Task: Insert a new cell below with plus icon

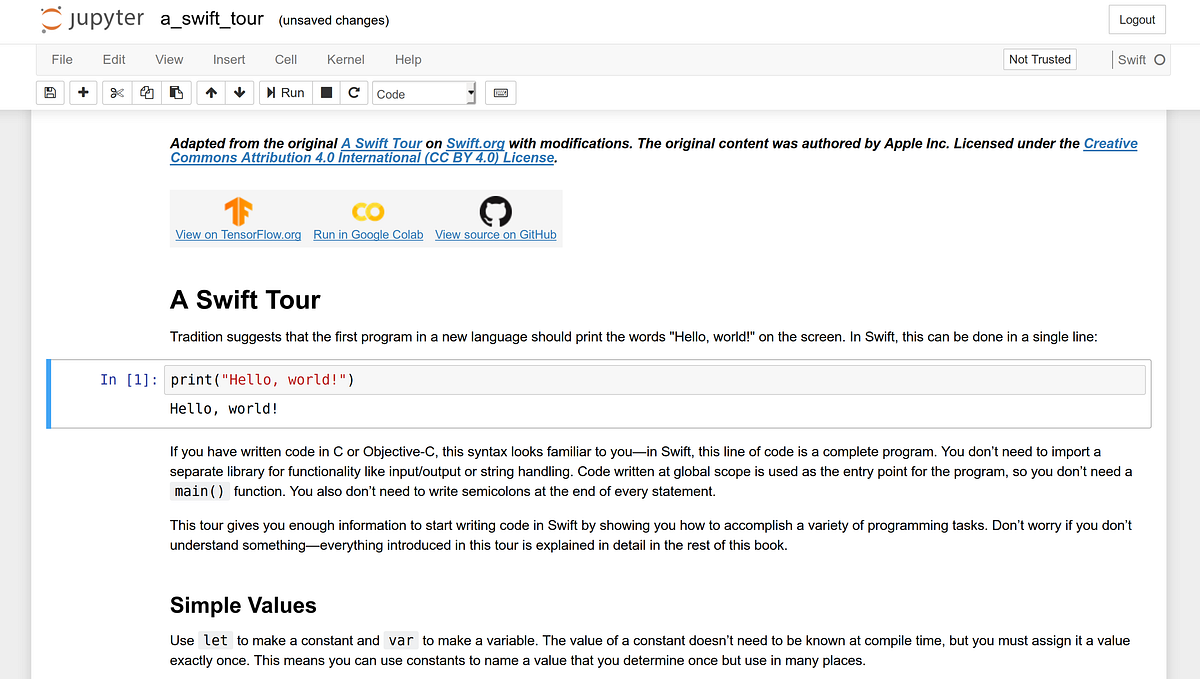Action: coord(83,92)
